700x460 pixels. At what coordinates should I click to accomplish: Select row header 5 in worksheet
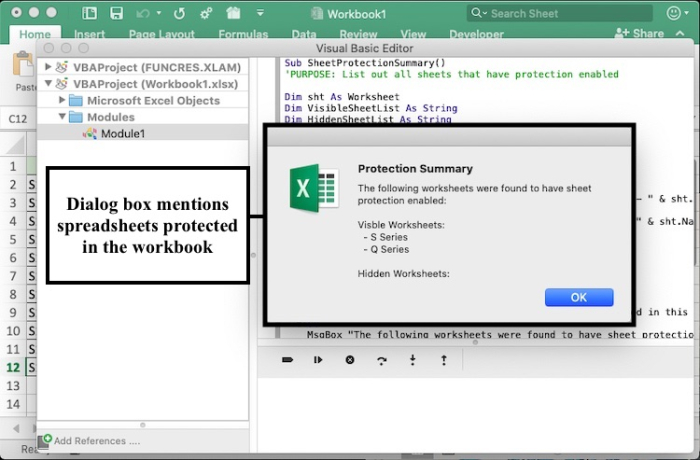tap(13, 239)
